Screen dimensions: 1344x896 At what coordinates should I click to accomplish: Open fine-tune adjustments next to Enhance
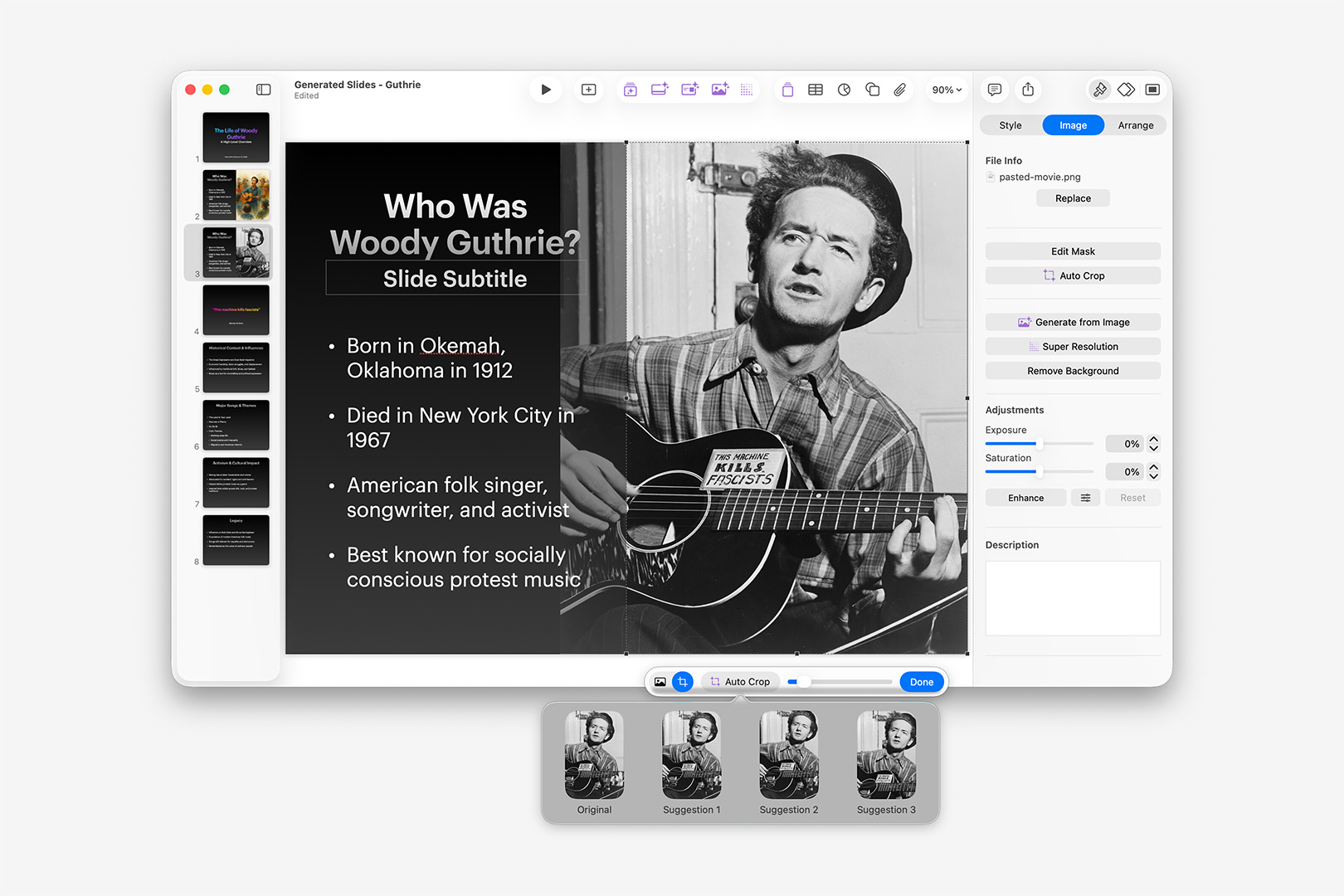(x=1086, y=497)
